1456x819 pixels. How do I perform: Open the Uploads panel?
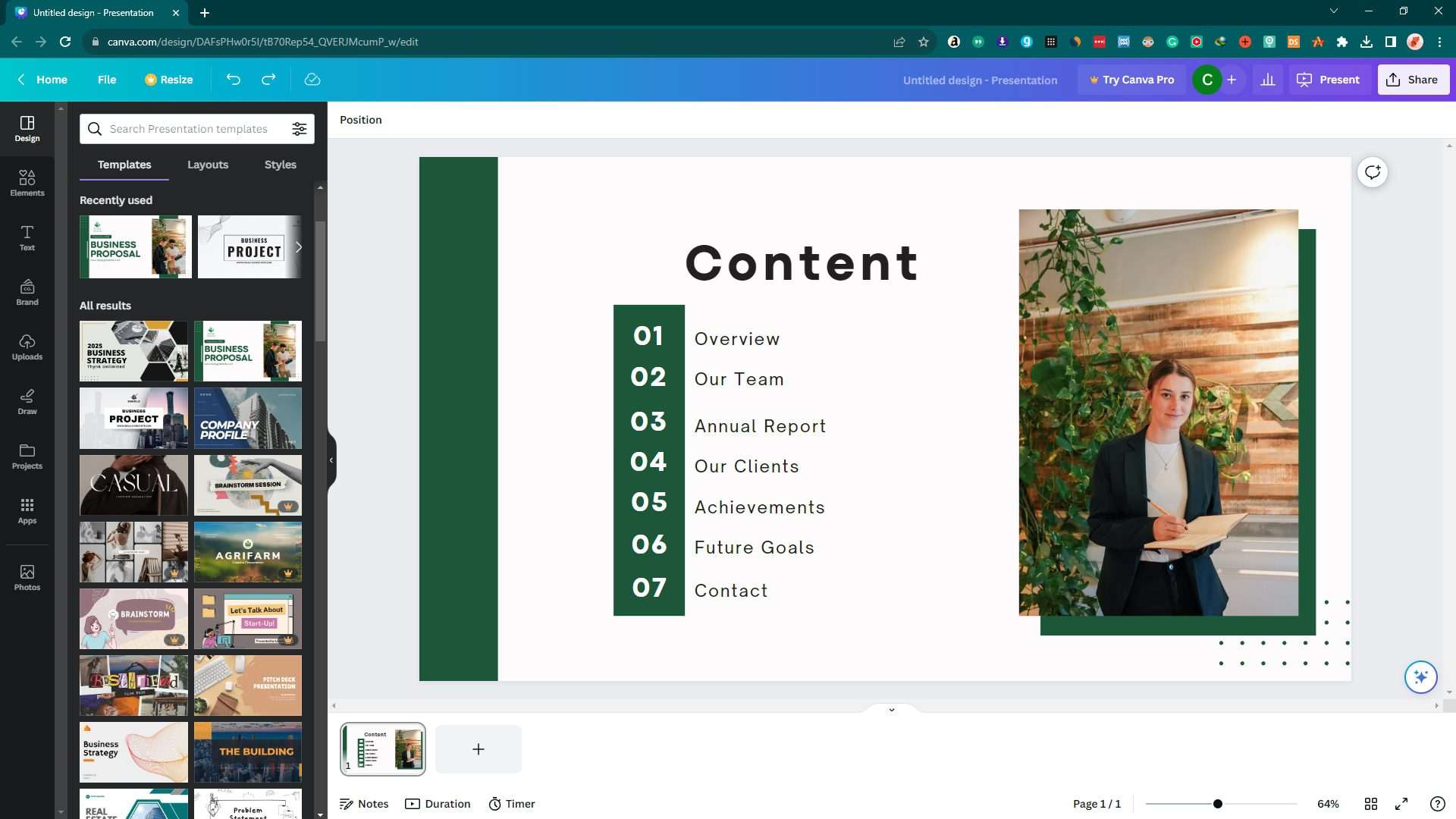tap(27, 346)
